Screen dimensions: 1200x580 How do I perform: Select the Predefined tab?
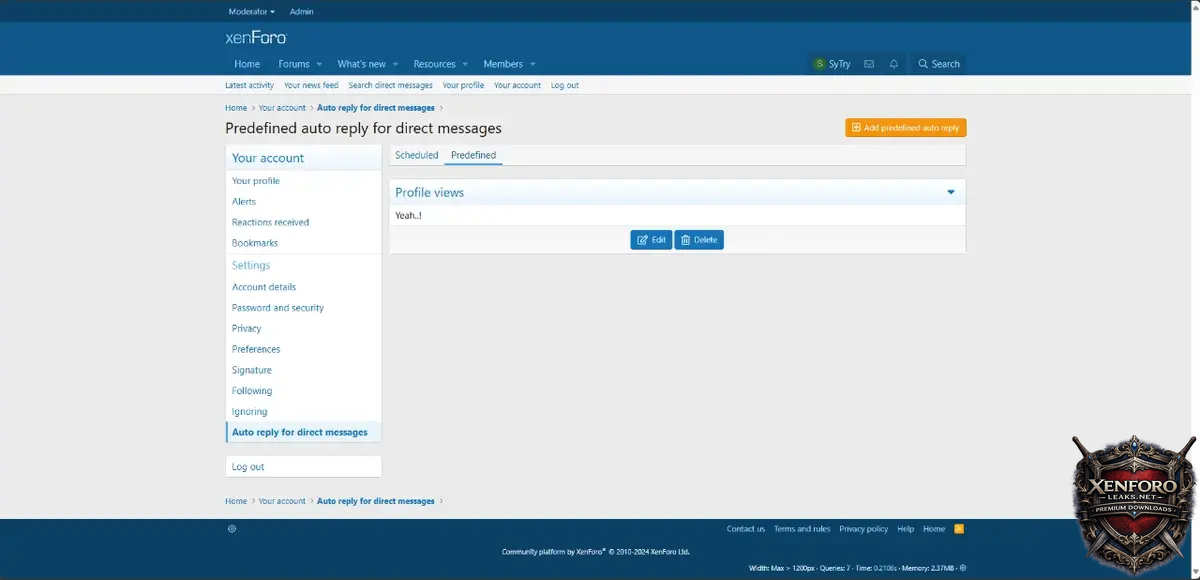point(473,155)
